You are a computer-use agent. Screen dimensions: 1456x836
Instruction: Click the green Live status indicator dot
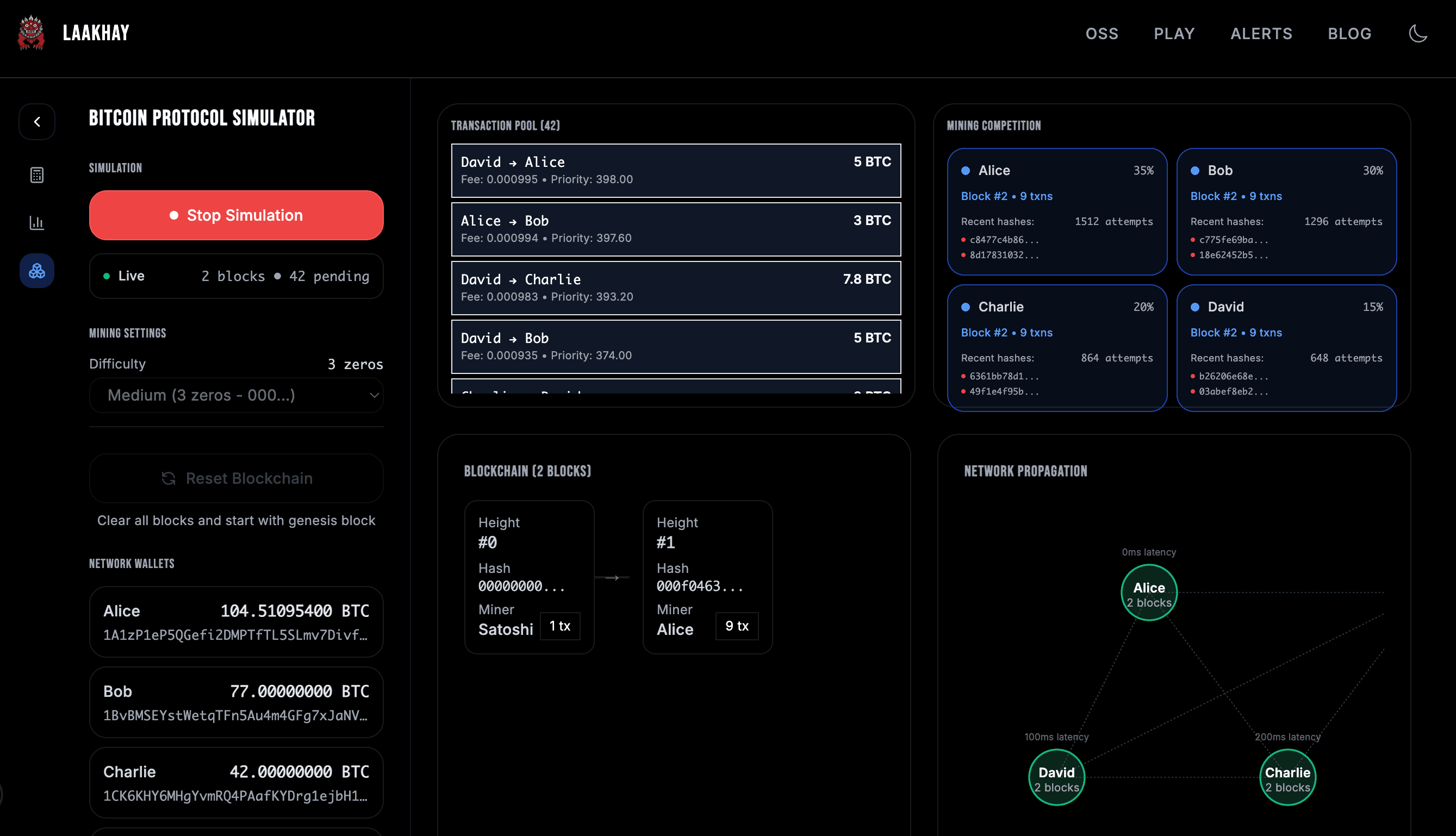[x=107, y=276]
